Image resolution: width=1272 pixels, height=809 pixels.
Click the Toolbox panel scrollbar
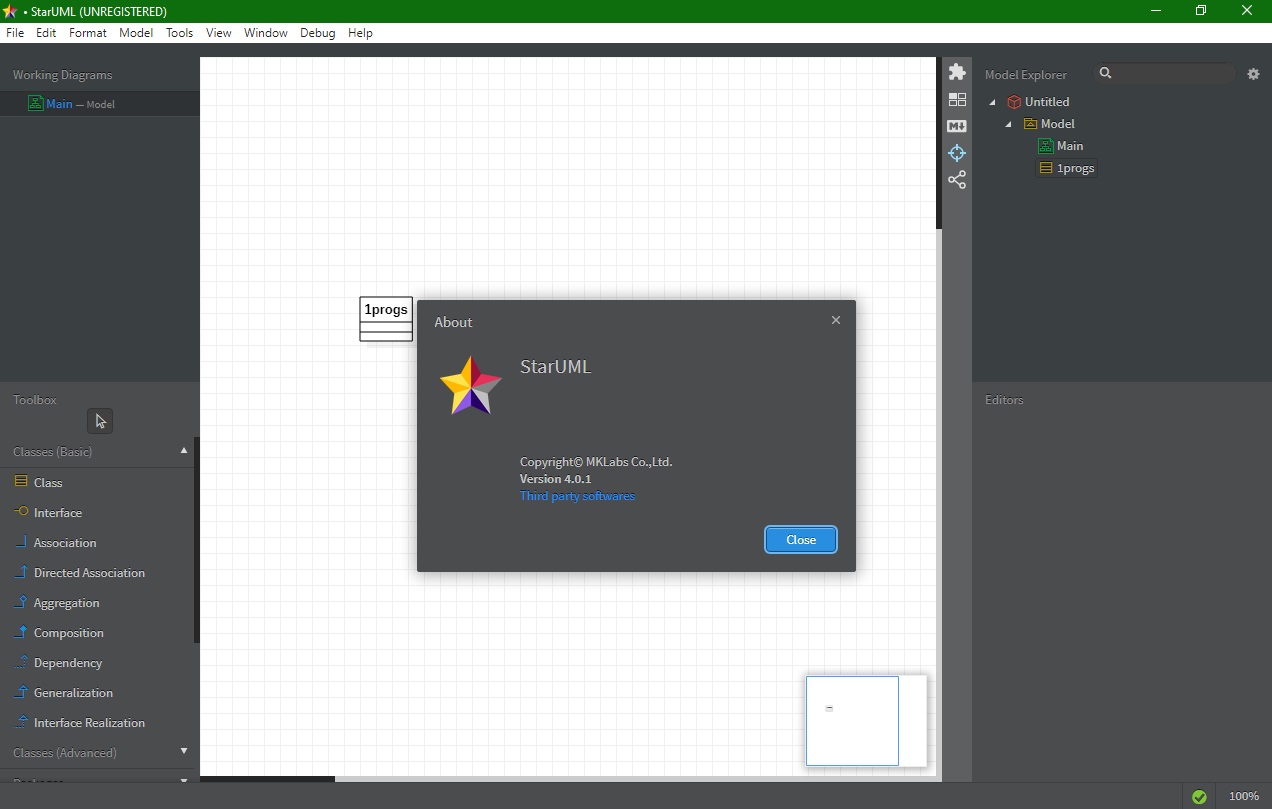tap(197, 540)
